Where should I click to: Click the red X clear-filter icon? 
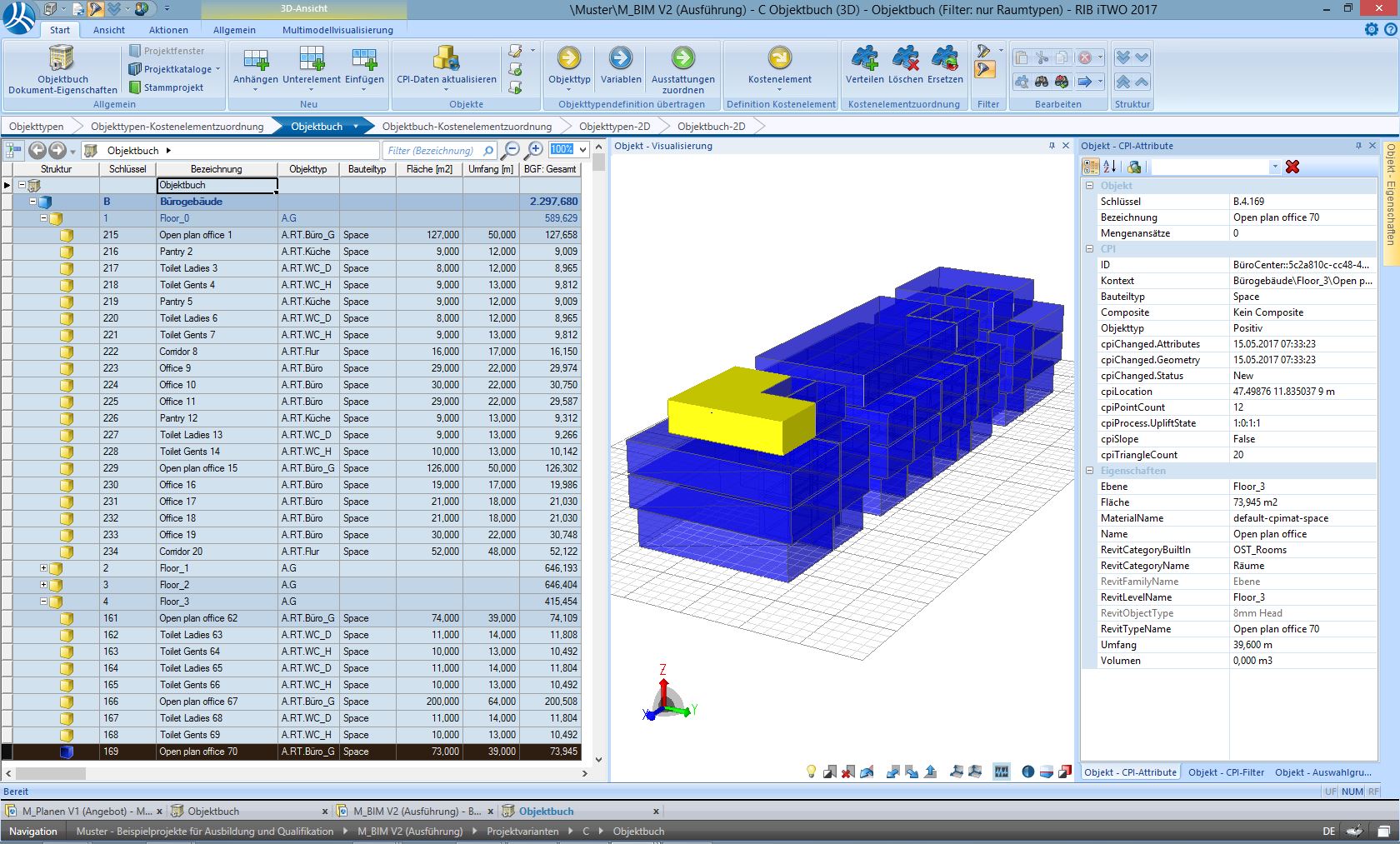click(1292, 167)
